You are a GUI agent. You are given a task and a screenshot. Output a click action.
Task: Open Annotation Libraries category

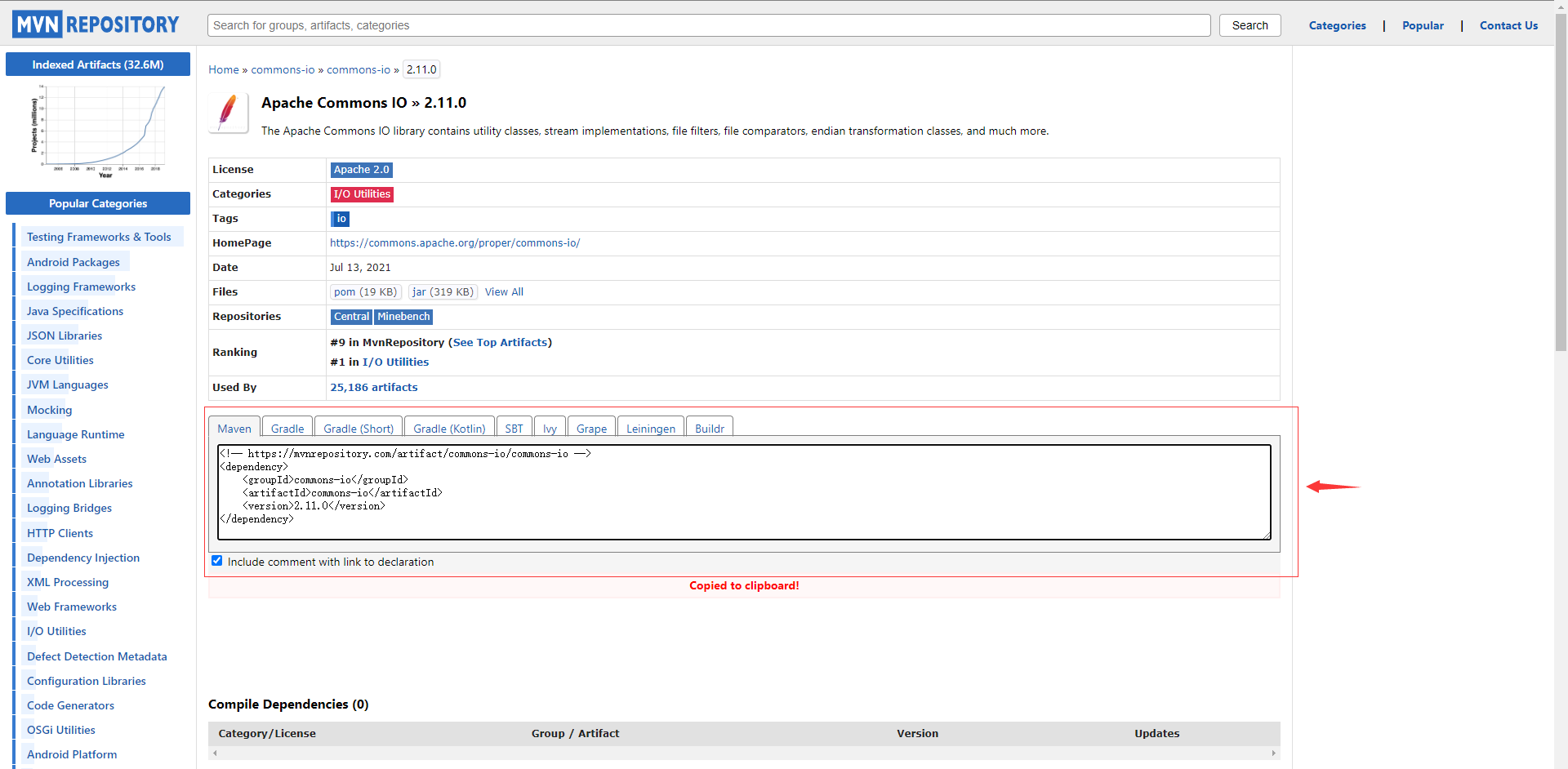tap(80, 483)
